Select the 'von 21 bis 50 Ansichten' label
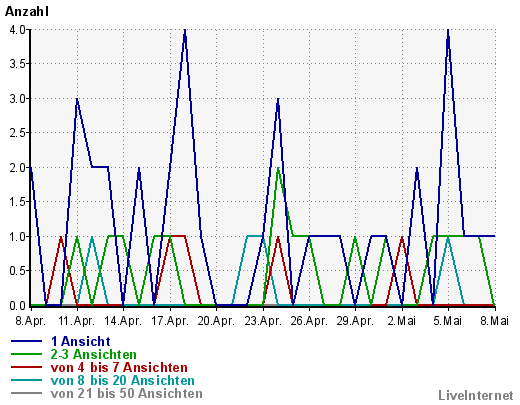This screenshot has height=405, width=520. pyautogui.click(x=127, y=393)
